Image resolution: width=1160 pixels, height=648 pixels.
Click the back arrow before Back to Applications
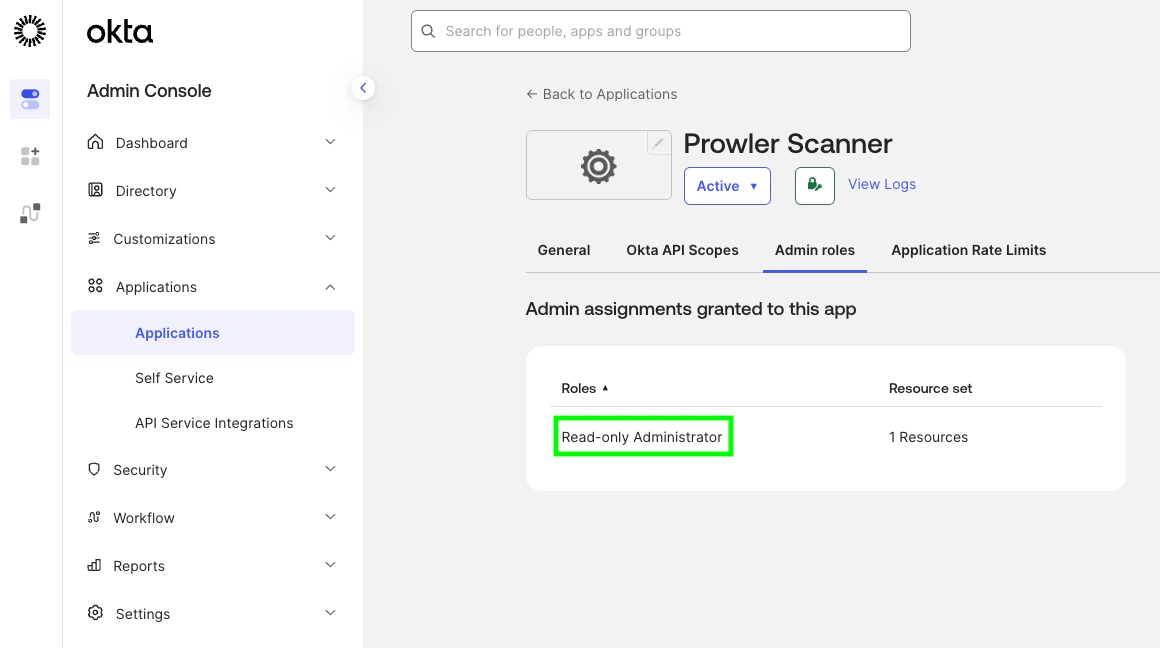point(531,94)
